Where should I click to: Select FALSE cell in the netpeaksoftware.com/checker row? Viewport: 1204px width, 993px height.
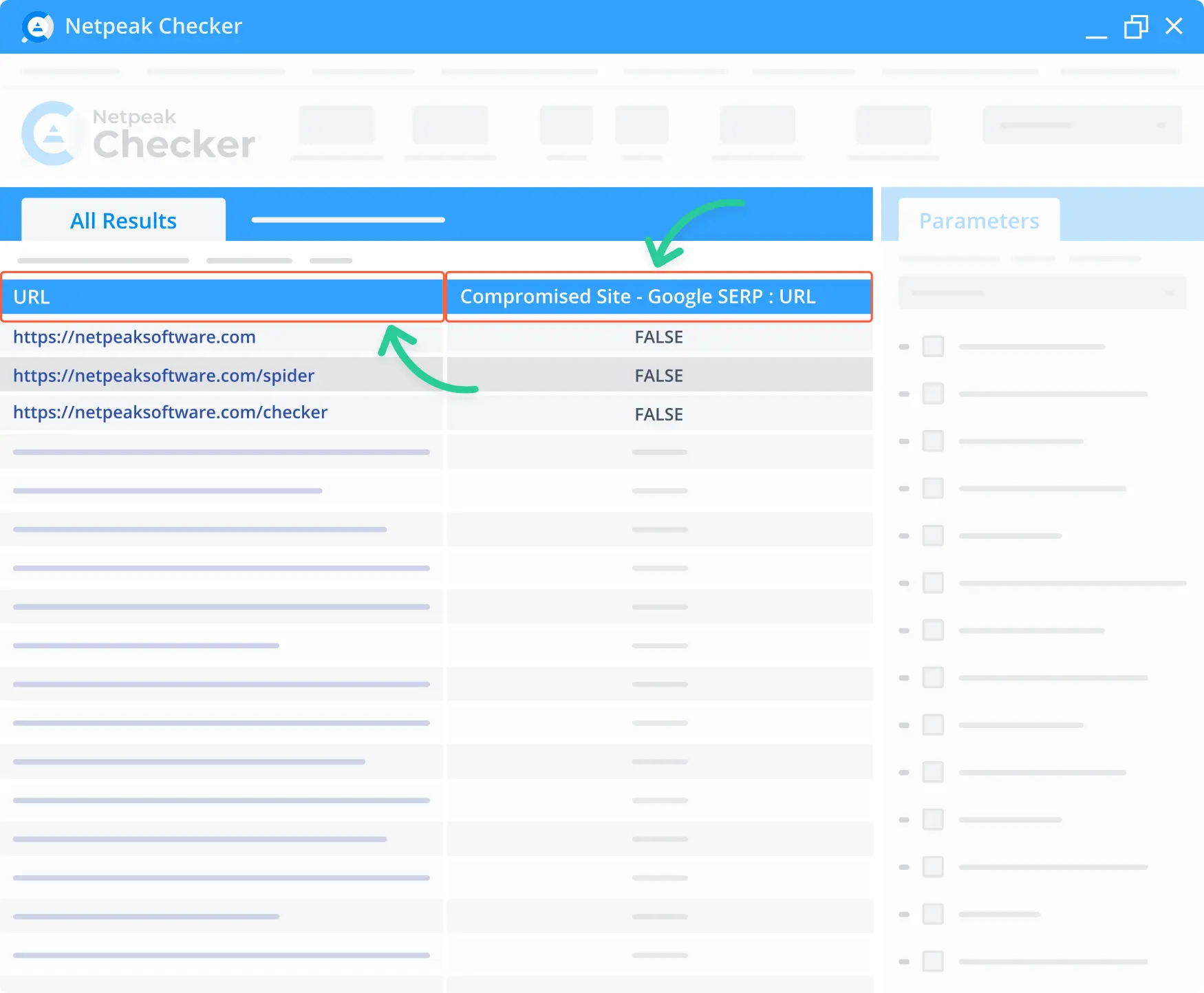click(x=659, y=414)
